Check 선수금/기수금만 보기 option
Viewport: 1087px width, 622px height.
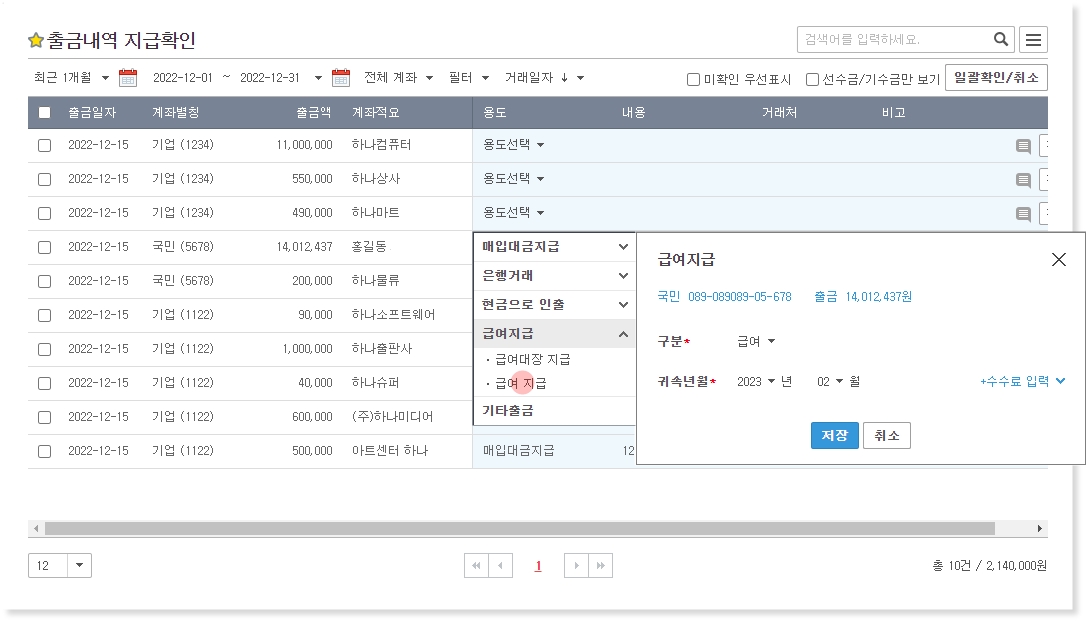click(812, 80)
